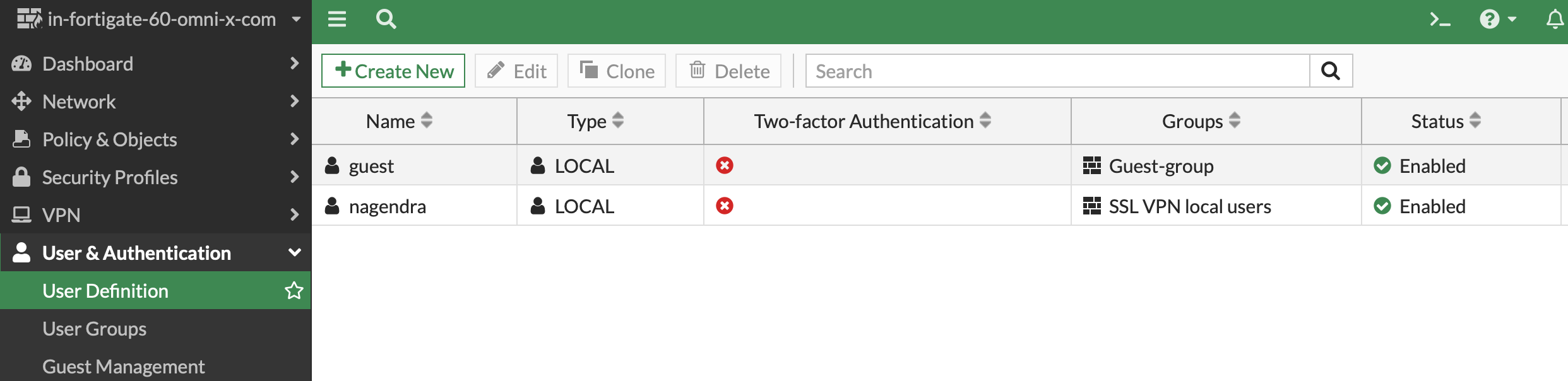Image resolution: width=1568 pixels, height=381 pixels.
Task: Click the notification bell icon
Action: pos(1555,20)
